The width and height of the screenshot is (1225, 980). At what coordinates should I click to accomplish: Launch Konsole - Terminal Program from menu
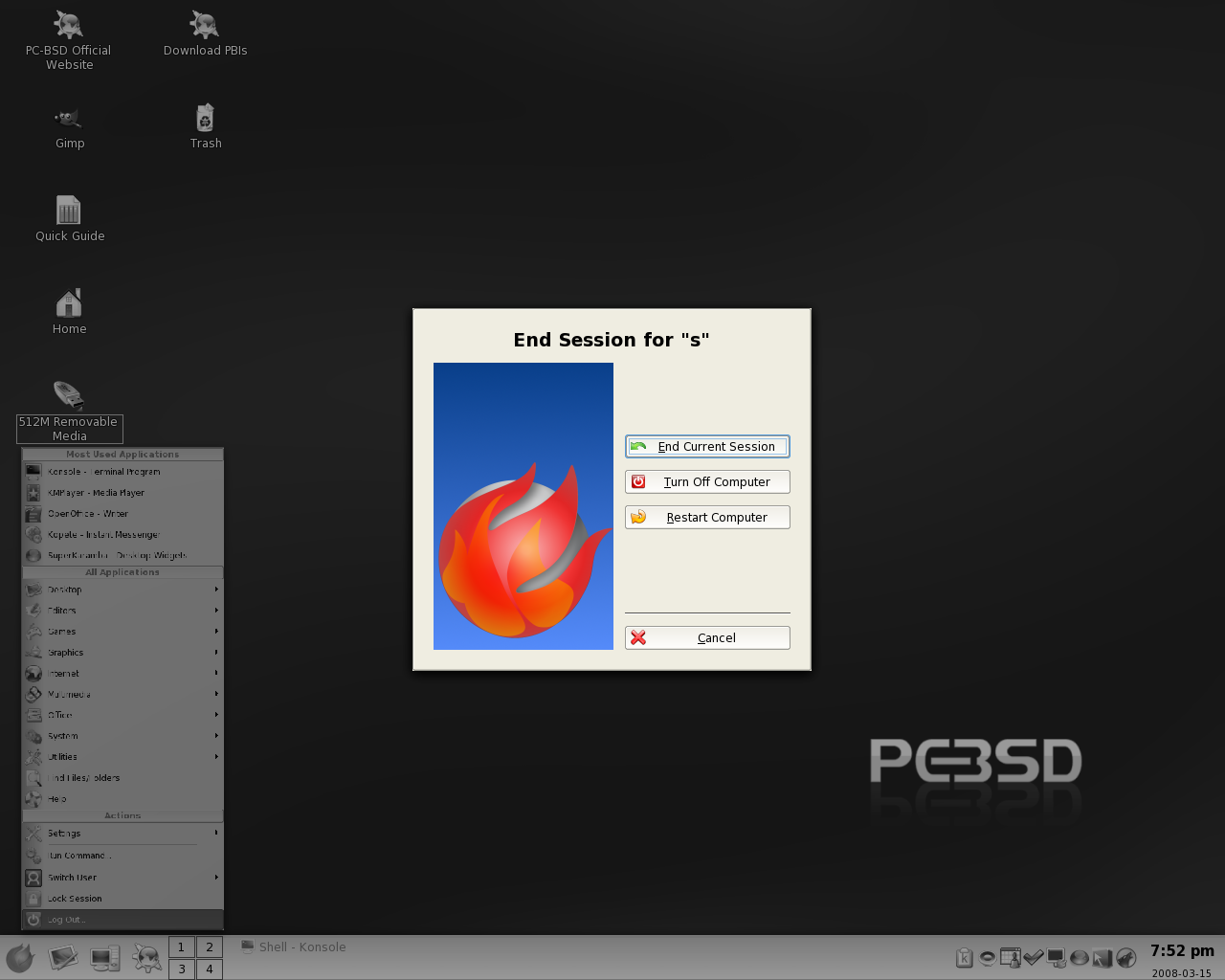(122, 472)
